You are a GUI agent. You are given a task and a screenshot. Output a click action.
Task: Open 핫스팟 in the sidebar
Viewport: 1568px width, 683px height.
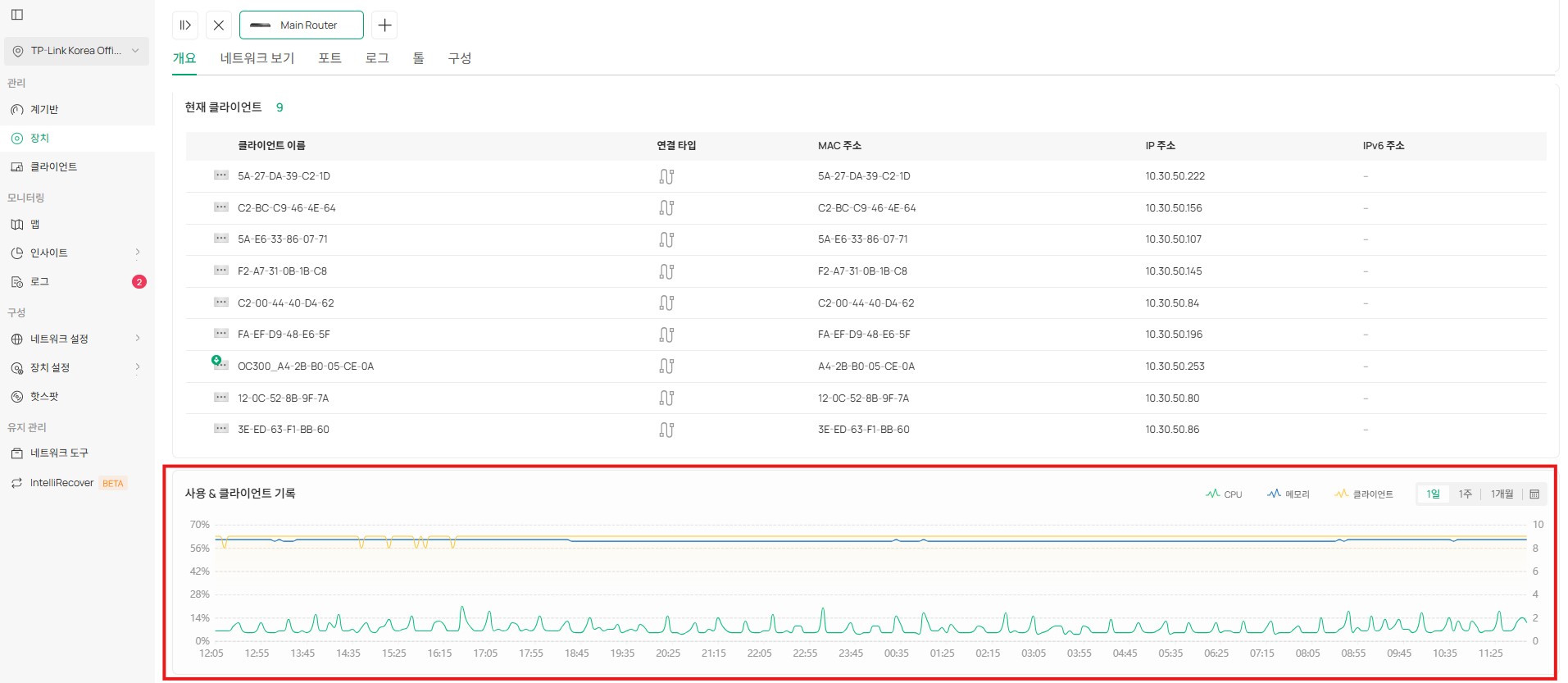point(44,397)
